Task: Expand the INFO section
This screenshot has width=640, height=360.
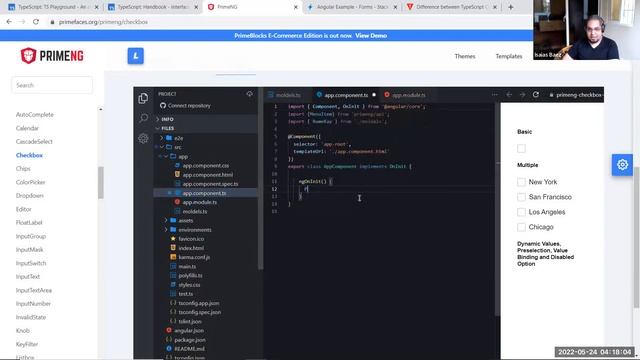Action: click(x=167, y=119)
